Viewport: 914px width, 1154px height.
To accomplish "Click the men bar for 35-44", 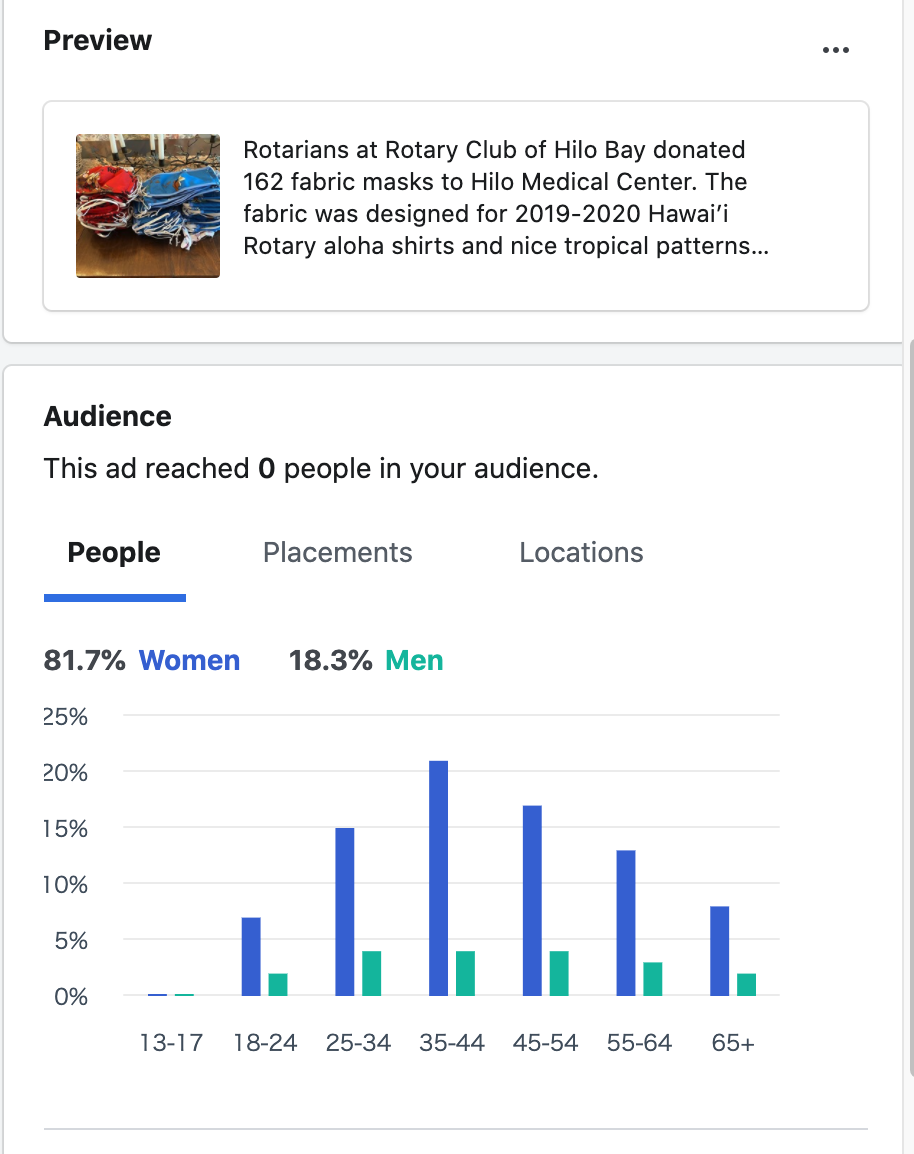I will tap(465, 973).
